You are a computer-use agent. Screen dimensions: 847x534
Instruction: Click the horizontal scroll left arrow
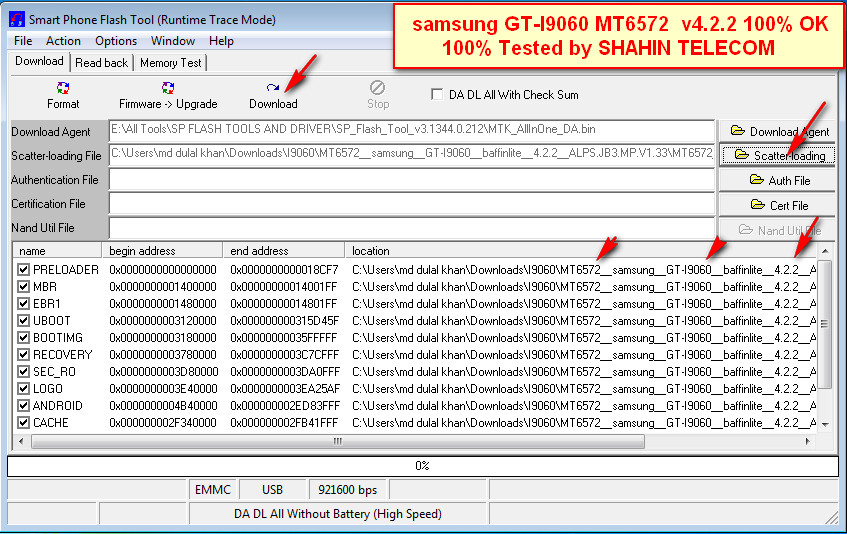point(21,441)
